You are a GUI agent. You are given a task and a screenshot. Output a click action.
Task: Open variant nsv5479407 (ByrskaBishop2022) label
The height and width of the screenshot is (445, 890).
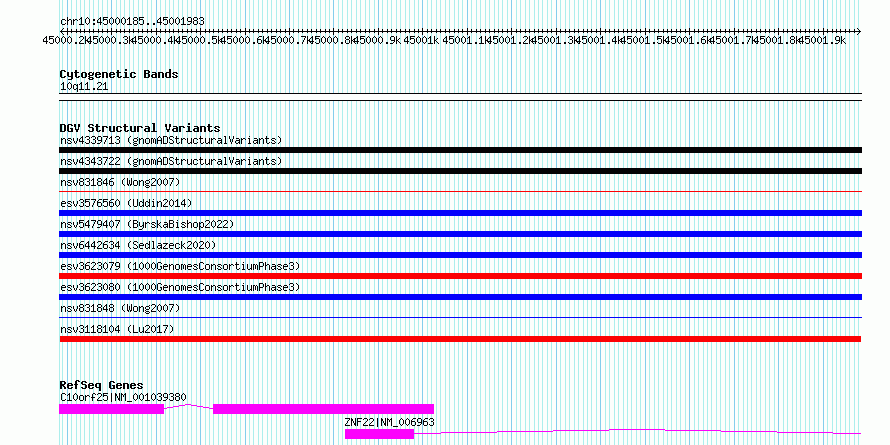pyautogui.click(x=147, y=224)
